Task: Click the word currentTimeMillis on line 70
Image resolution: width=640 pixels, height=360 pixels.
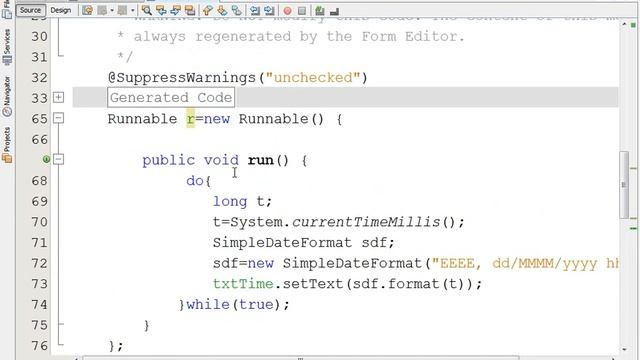Action: tap(367, 222)
